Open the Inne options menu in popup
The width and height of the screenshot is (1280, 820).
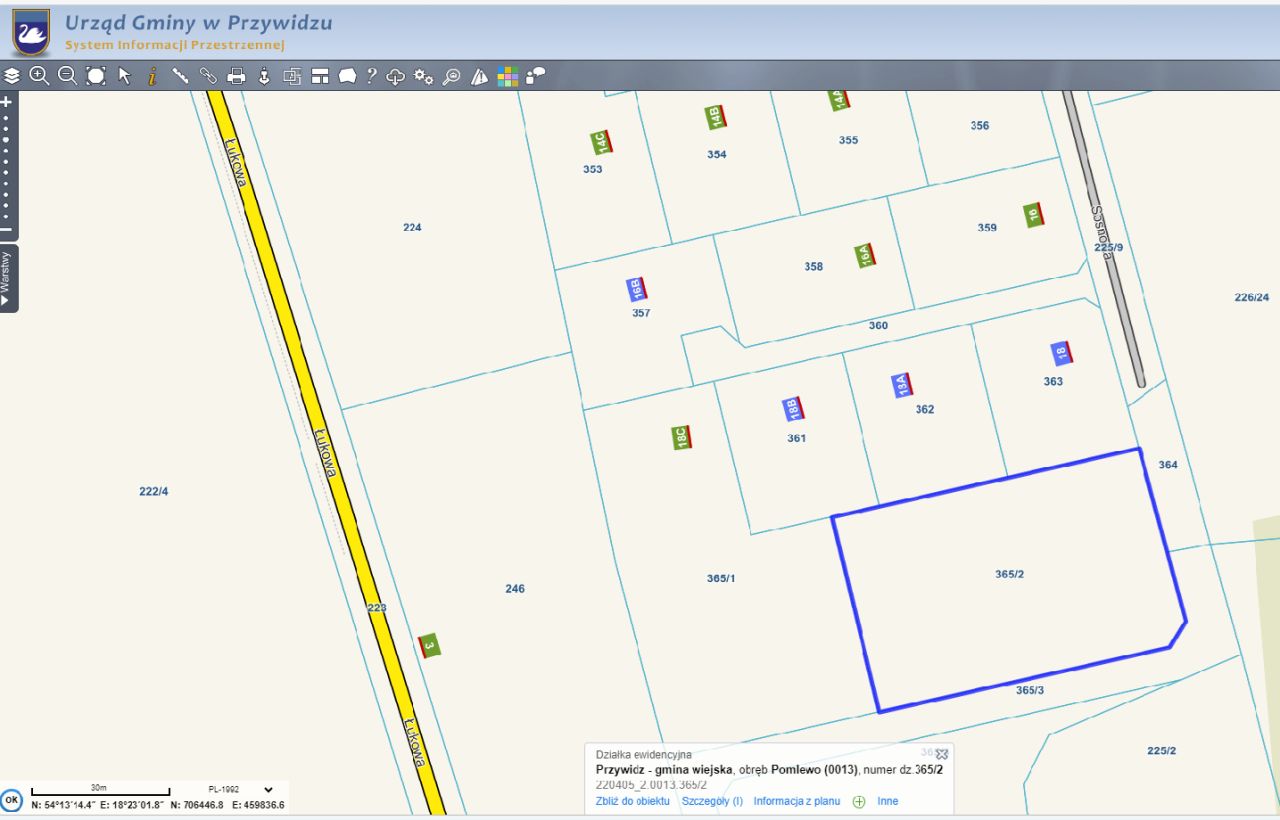pyautogui.click(x=887, y=801)
